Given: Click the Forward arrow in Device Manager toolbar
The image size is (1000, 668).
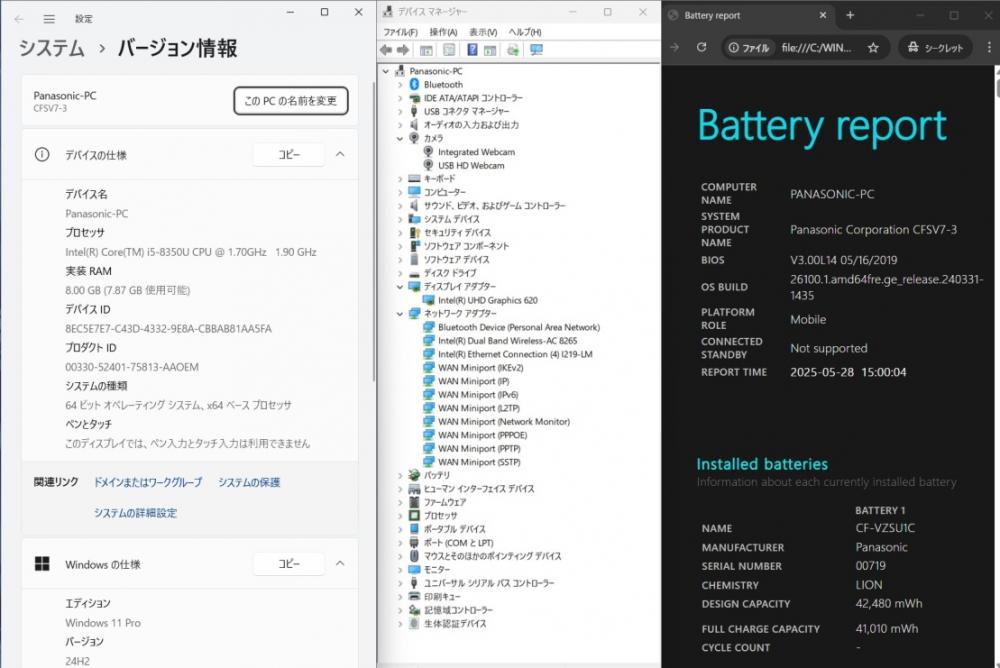Looking at the screenshot, I should pos(403,50).
